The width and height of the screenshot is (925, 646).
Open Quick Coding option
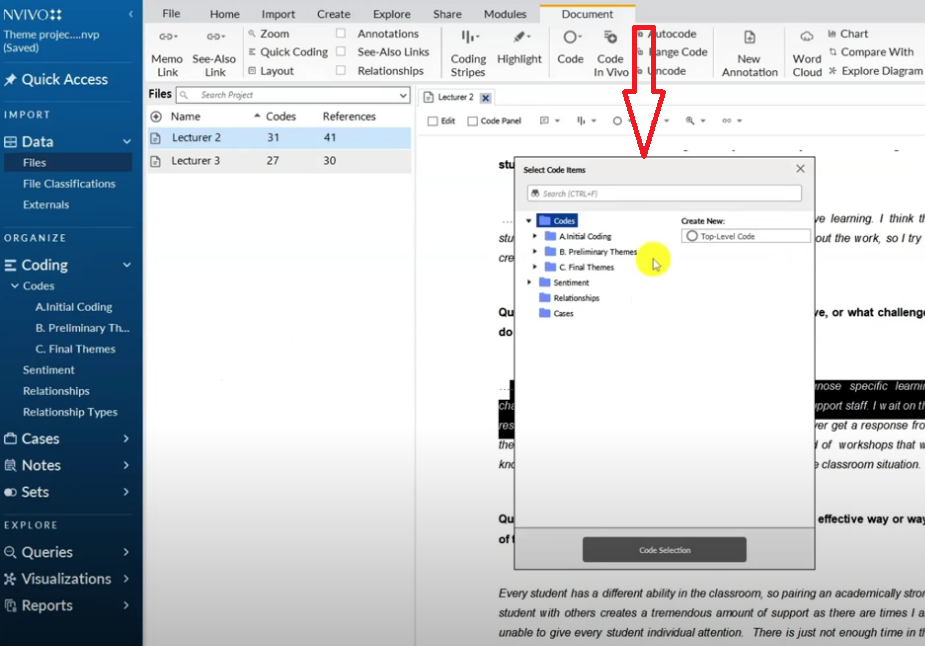point(288,52)
